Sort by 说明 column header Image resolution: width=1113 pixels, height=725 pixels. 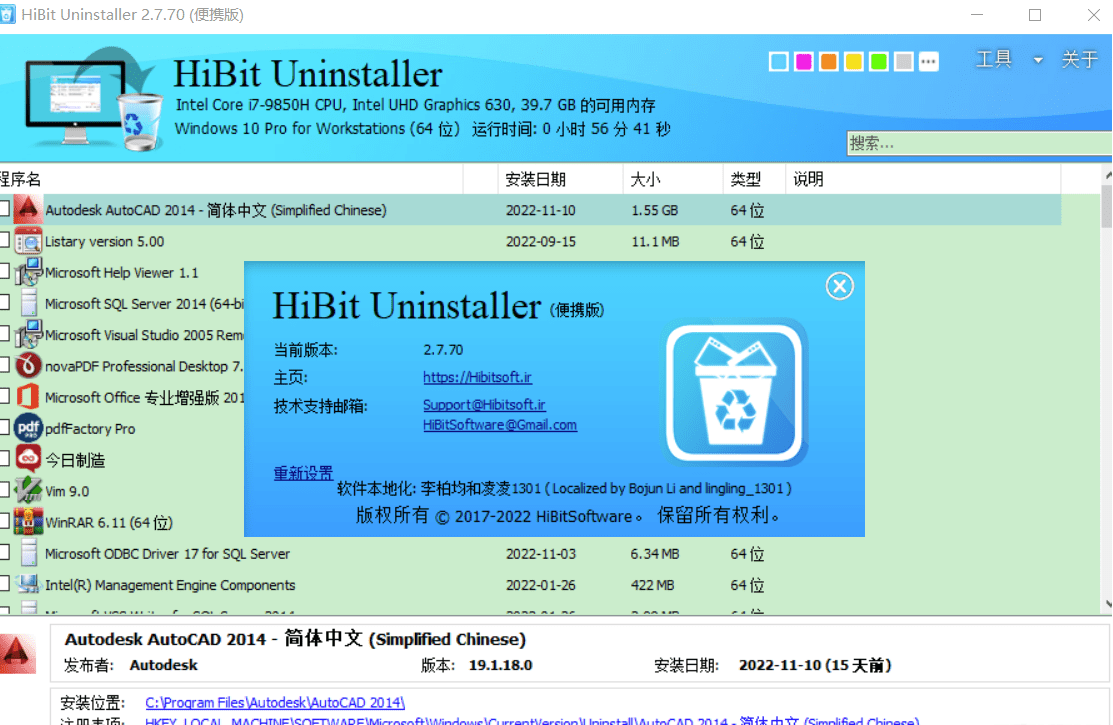923,179
